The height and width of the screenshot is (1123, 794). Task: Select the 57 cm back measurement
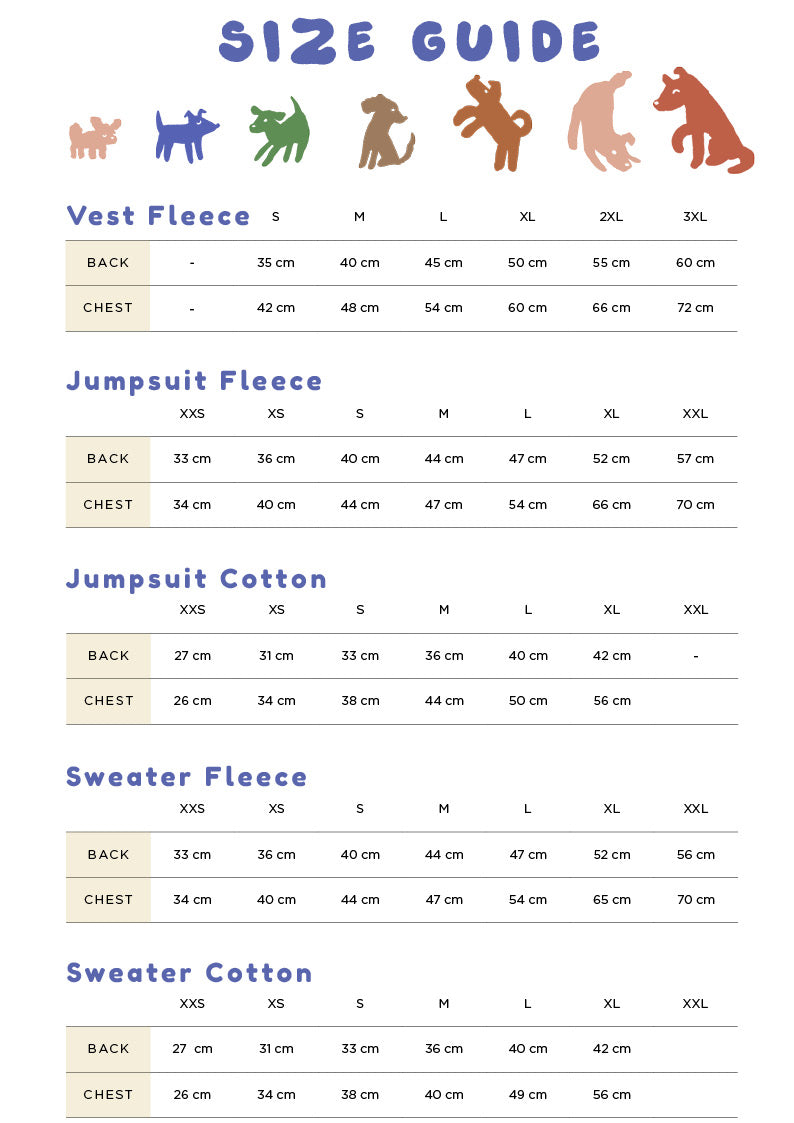tap(695, 459)
